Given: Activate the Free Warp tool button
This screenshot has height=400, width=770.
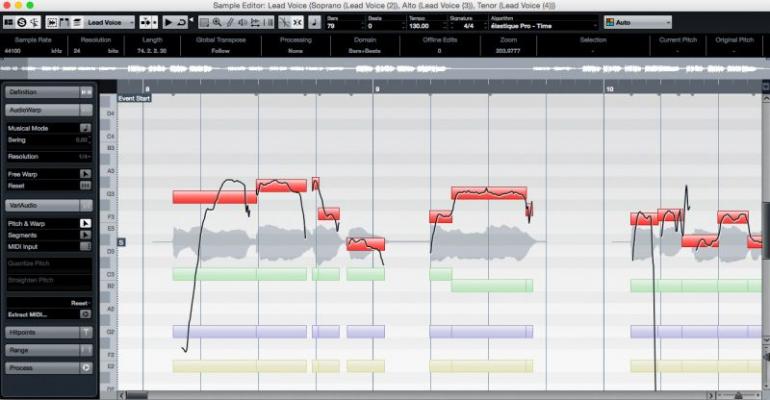Looking at the screenshot, I should tap(85, 174).
